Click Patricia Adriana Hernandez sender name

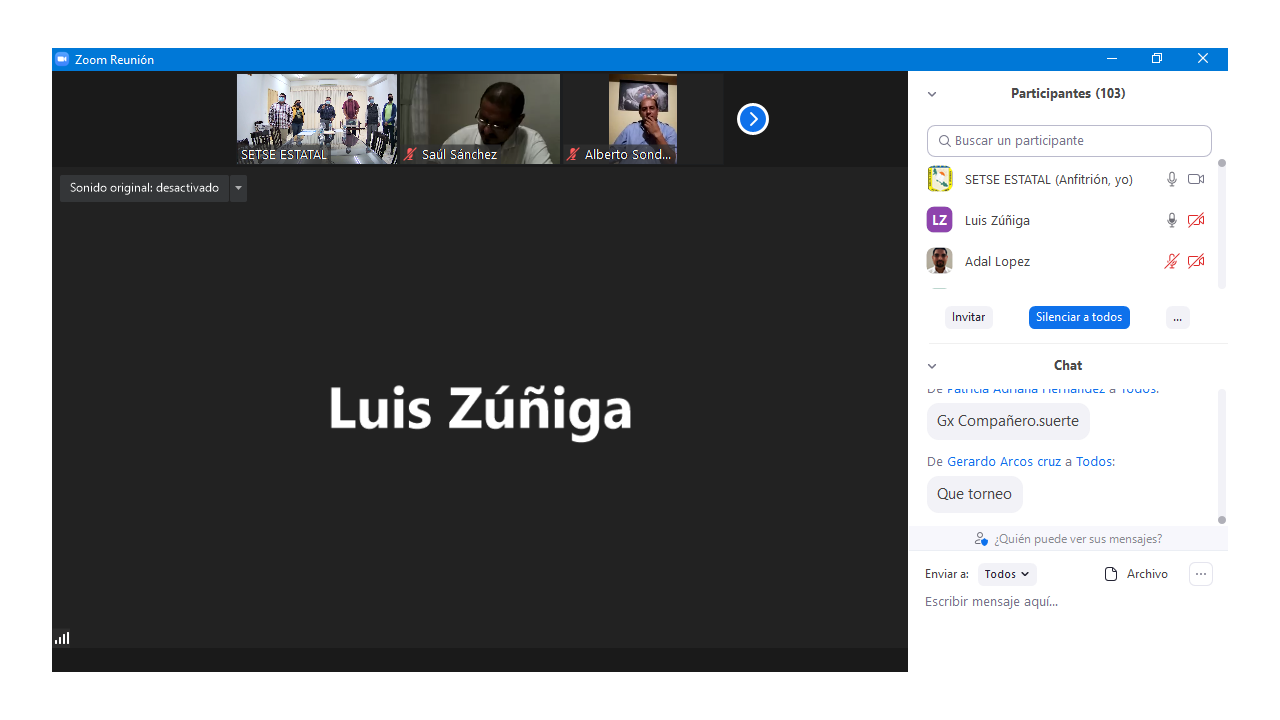tap(1025, 389)
